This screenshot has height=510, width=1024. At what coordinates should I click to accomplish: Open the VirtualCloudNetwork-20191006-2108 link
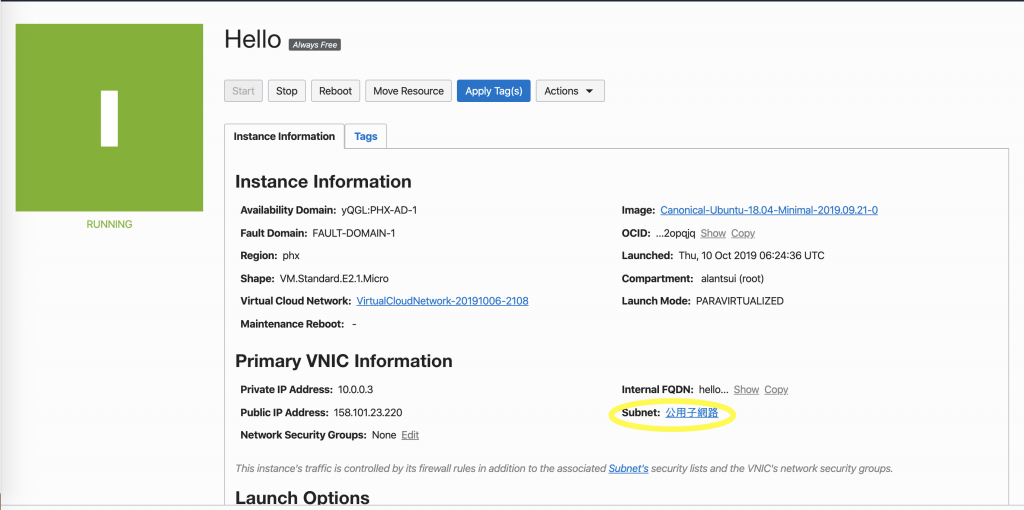442,301
